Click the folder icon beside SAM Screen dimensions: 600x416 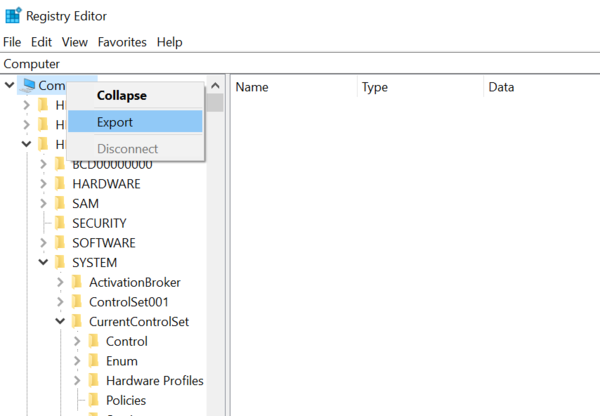[60, 203]
